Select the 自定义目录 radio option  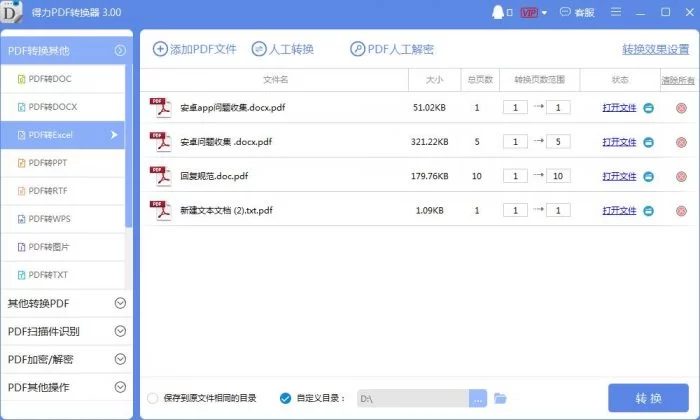pyautogui.click(x=286, y=398)
